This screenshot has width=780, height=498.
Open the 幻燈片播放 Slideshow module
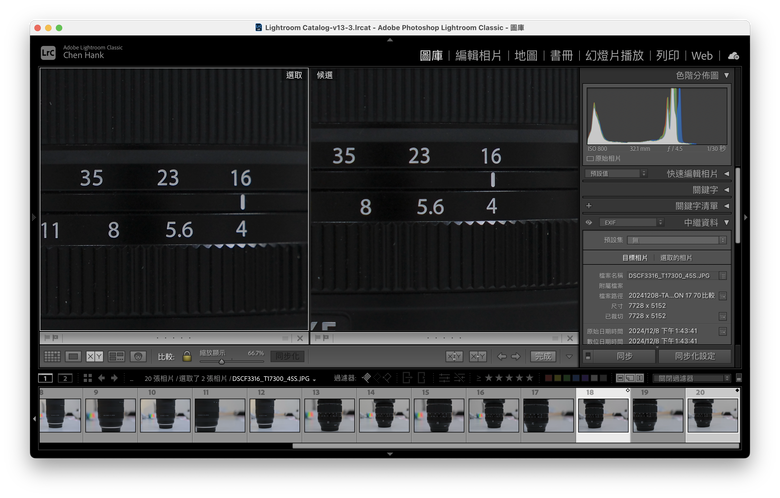(x=614, y=56)
